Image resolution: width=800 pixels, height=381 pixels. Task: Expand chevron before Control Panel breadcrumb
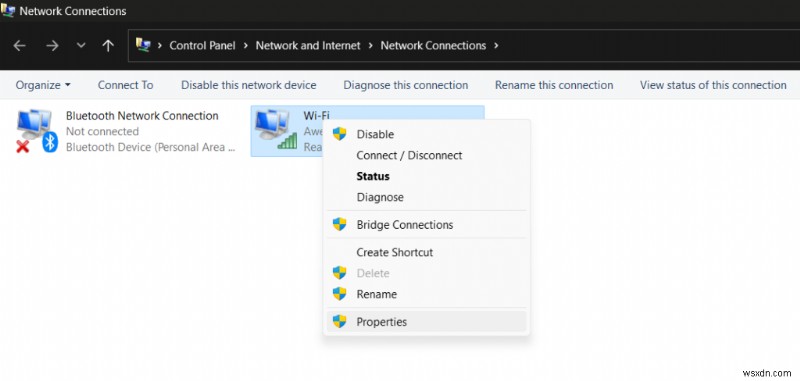coord(159,45)
